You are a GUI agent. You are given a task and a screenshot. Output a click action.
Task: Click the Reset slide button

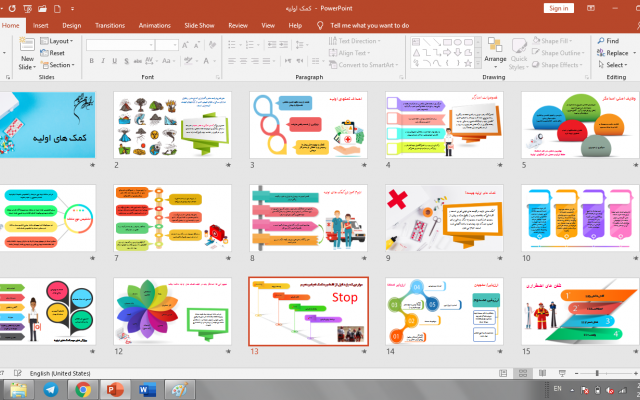[x=52, y=53]
